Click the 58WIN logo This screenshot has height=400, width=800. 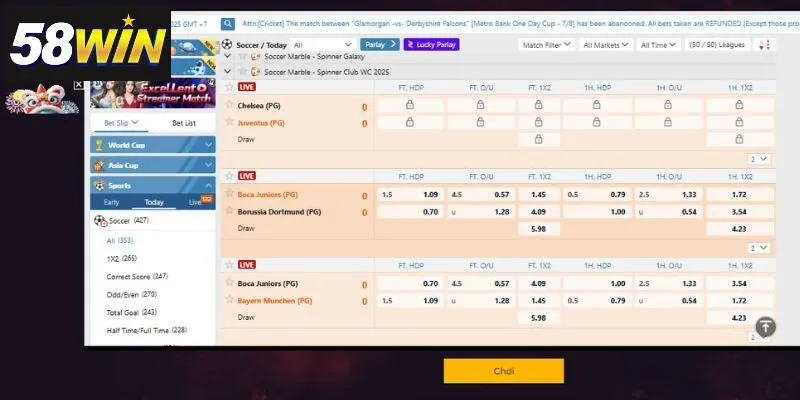click(x=87, y=43)
